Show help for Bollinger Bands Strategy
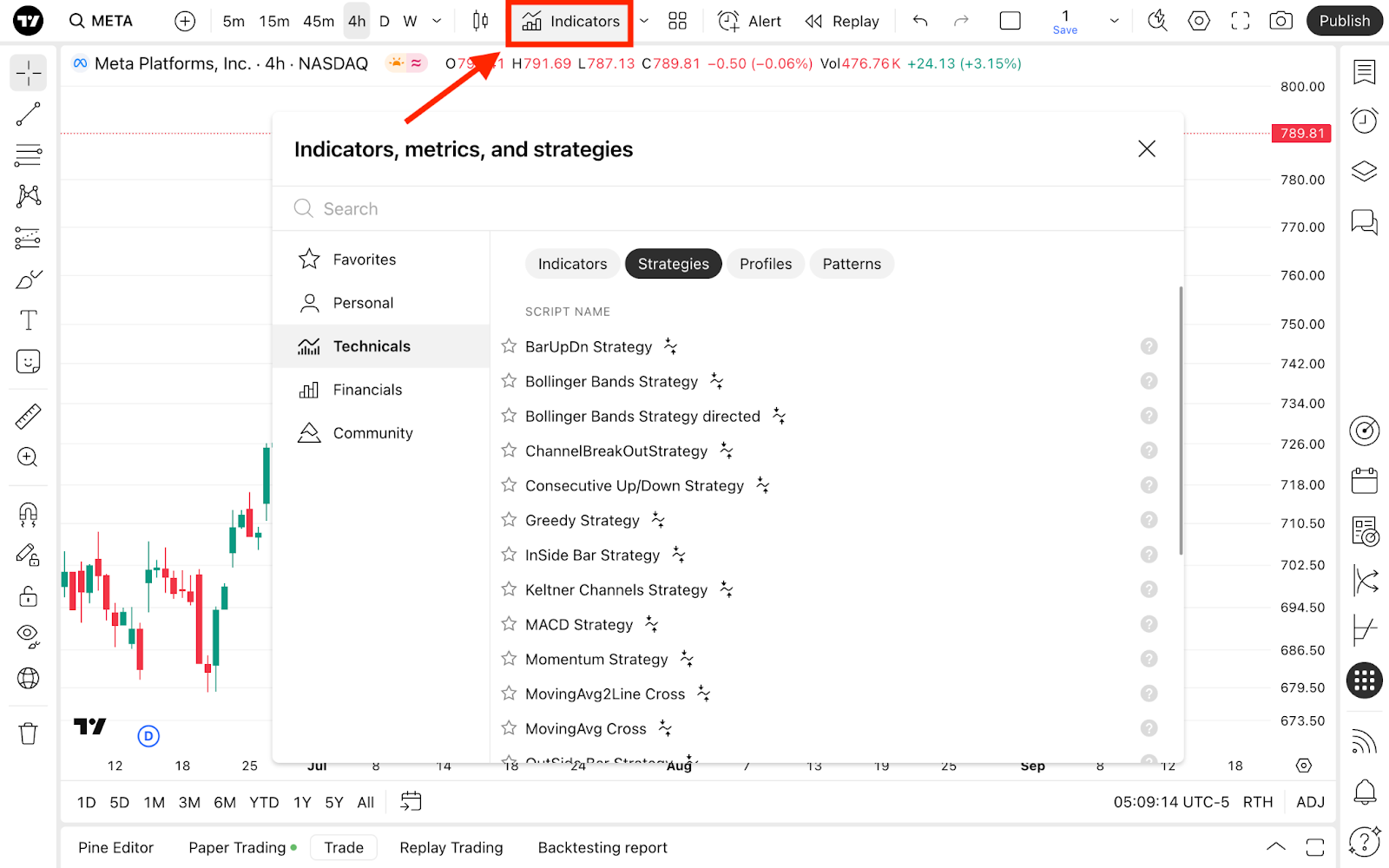Image resolution: width=1389 pixels, height=868 pixels. pos(1149,381)
